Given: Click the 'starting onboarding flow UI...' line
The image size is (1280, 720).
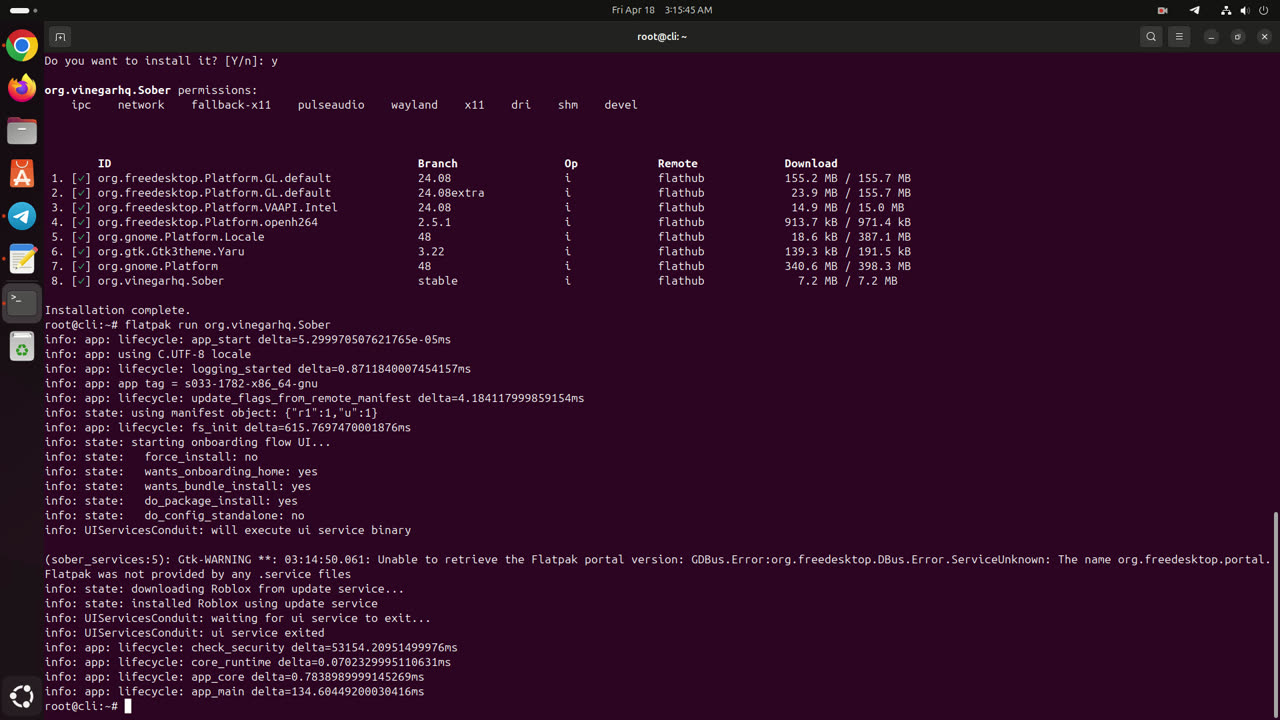Looking at the screenshot, I should click(187, 442).
